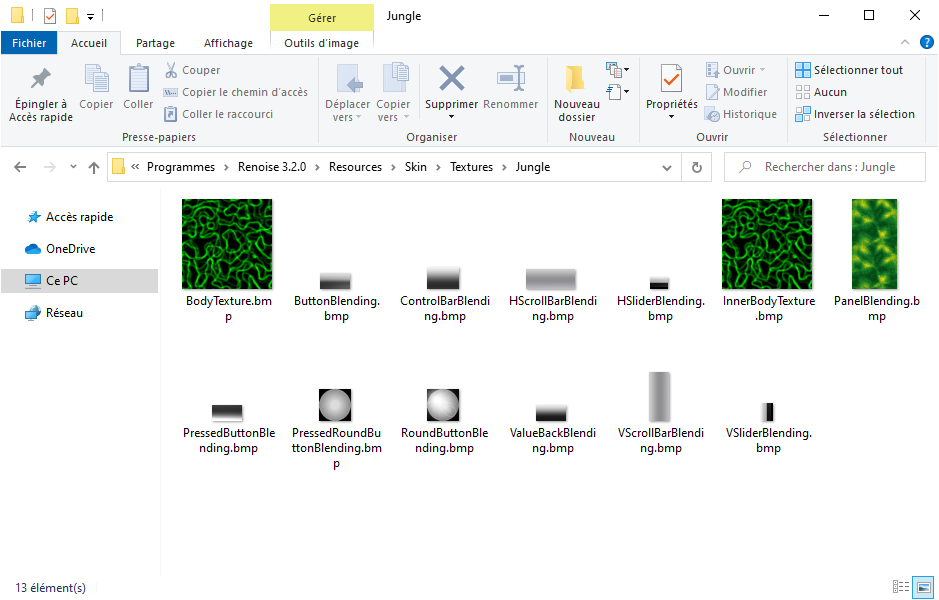Open the Fichier menu

[x=29, y=43]
